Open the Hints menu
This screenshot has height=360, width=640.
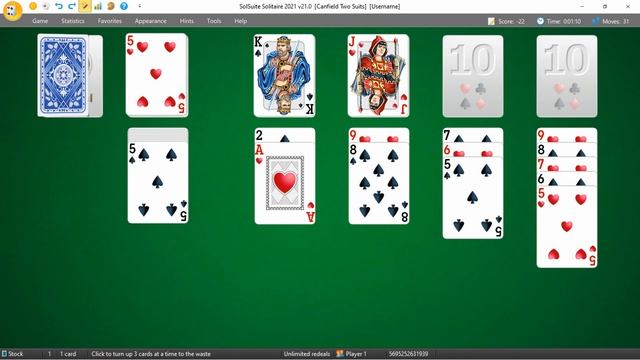[187, 21]
